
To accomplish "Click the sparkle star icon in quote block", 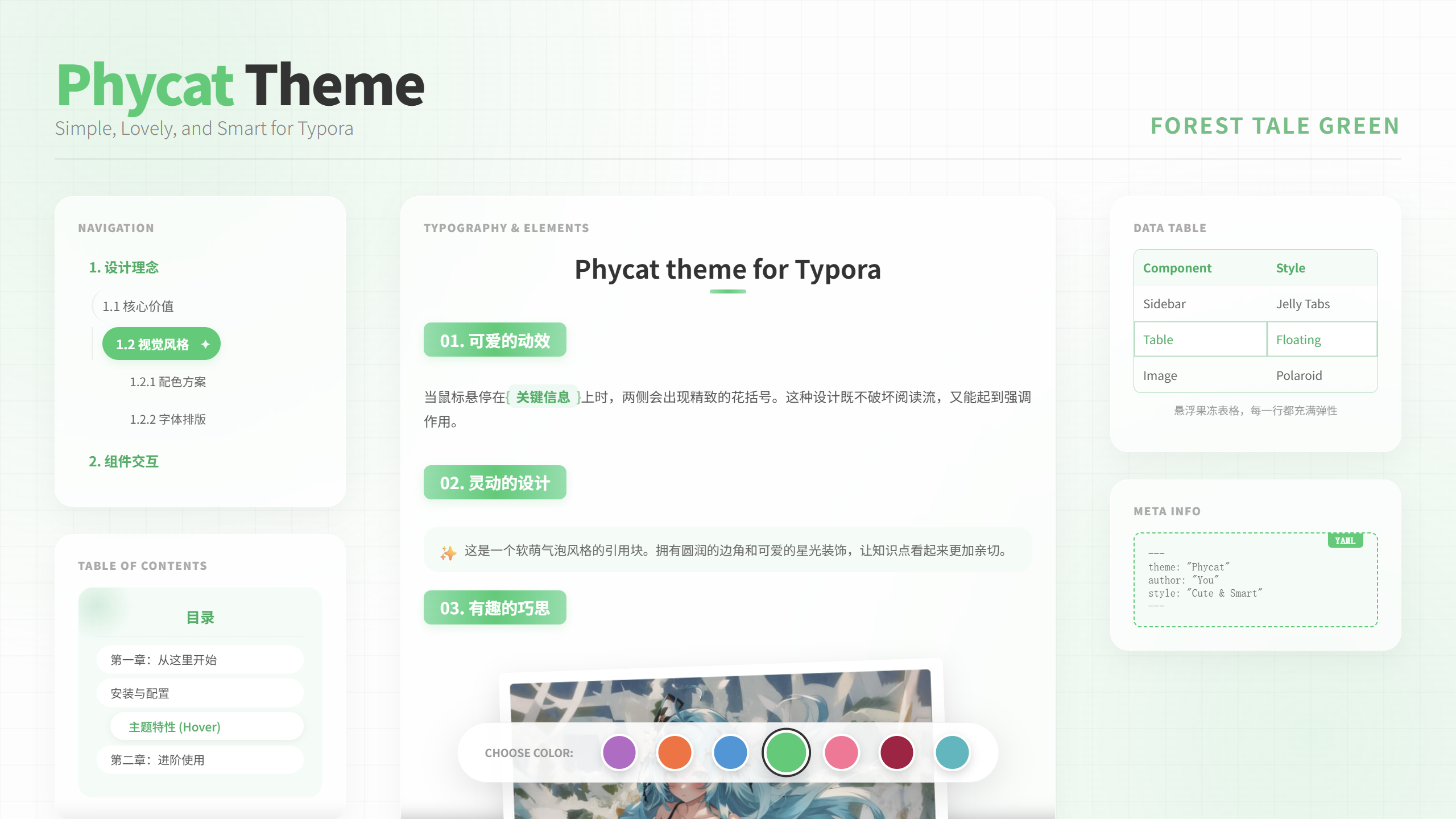I will [x=448, y=552].
